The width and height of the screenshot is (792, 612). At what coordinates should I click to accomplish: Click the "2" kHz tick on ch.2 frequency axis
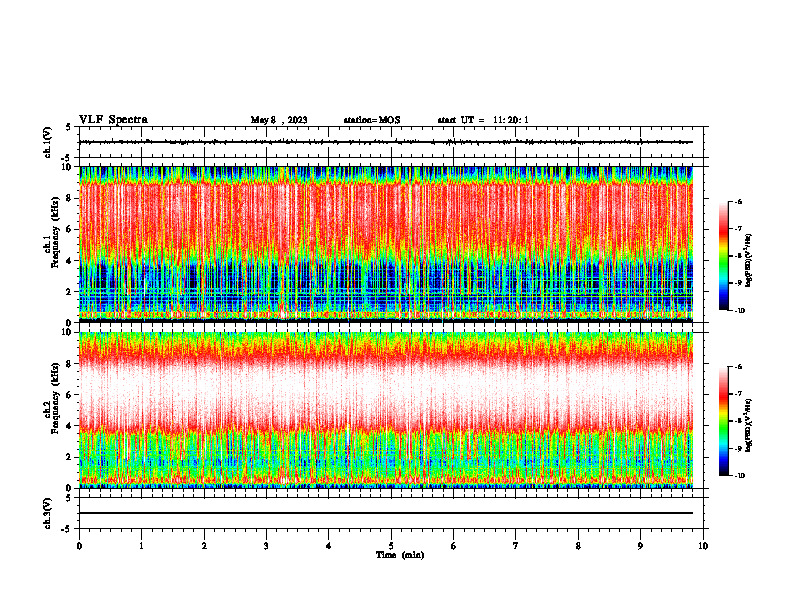(x=70, y=457)
